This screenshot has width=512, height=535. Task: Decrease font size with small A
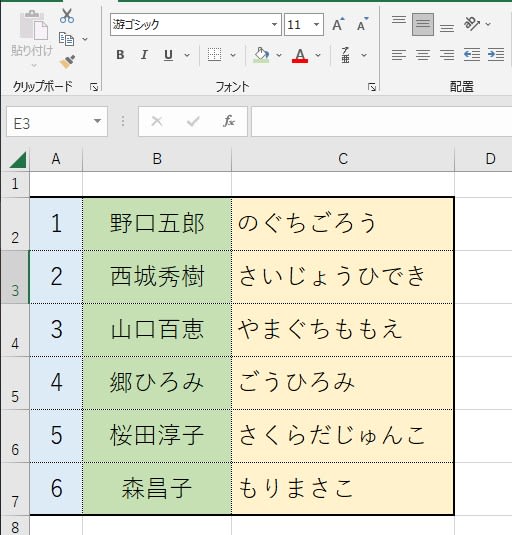[362, 25]
